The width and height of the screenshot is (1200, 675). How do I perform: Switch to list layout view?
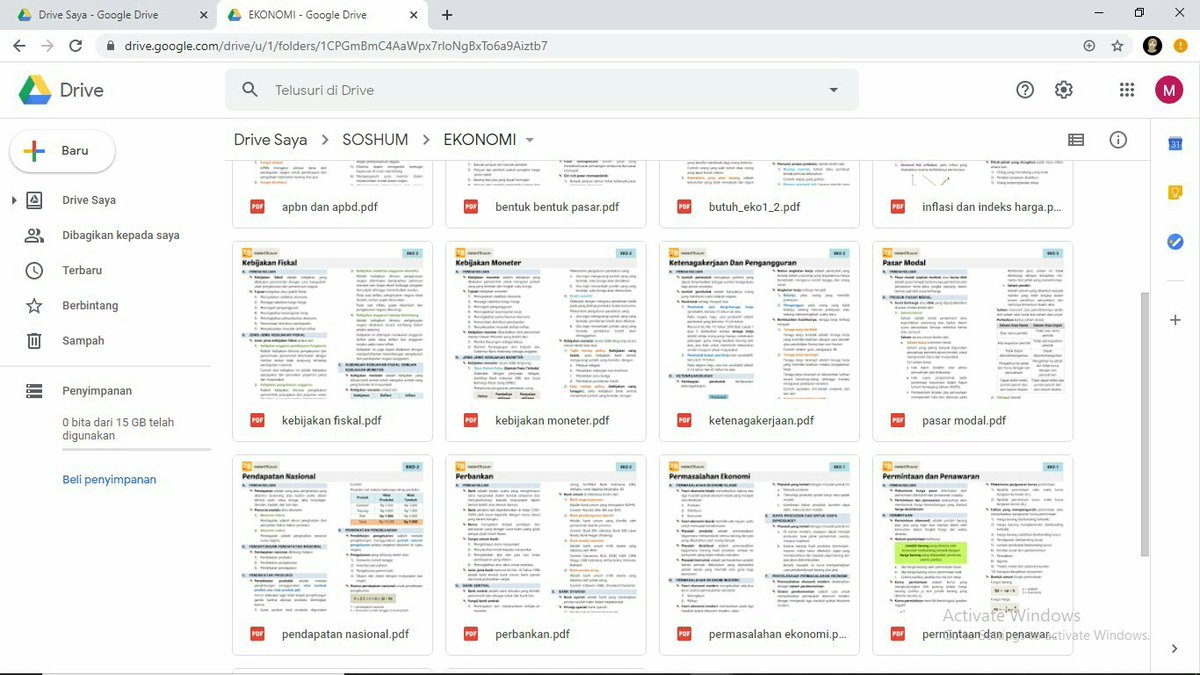pyautogui.click(x=1076, y=140)
